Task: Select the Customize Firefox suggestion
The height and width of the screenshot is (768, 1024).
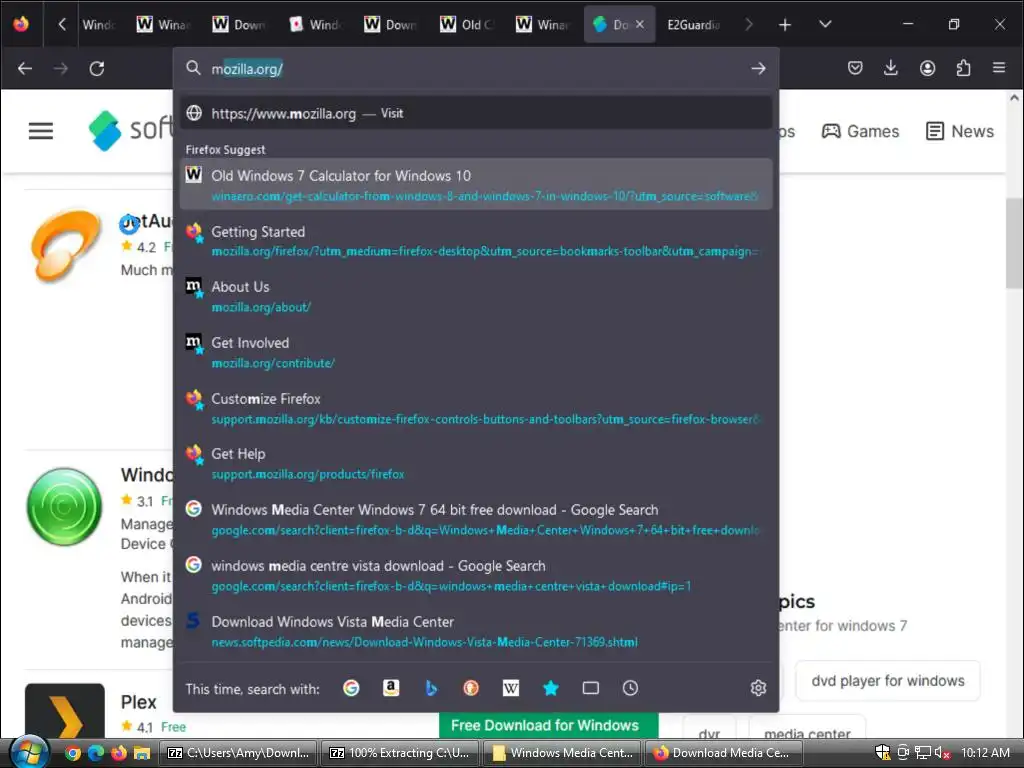Action: 476,408
